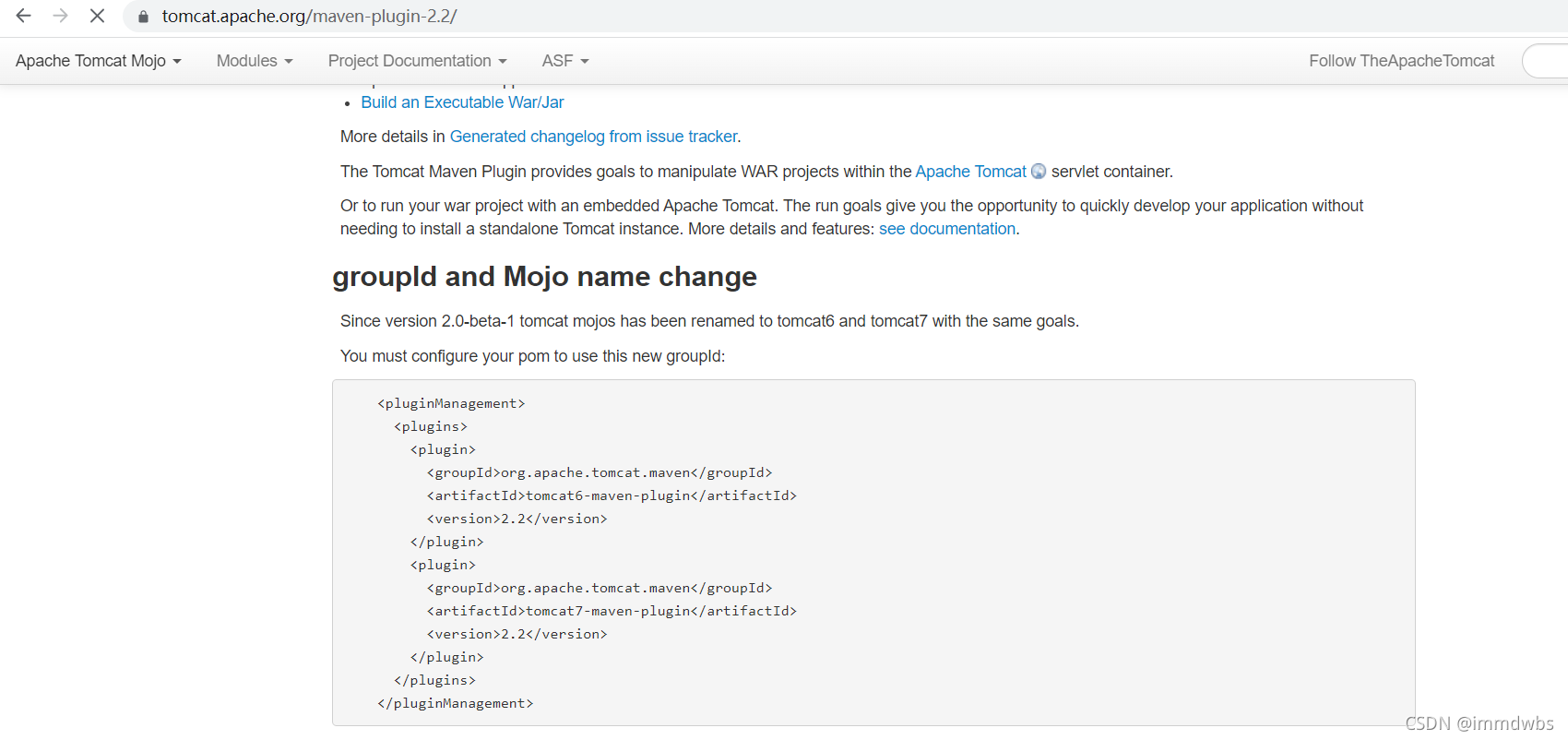Open Build an Executable War/Jar link
1568x740 pixels.
point(462,102)
